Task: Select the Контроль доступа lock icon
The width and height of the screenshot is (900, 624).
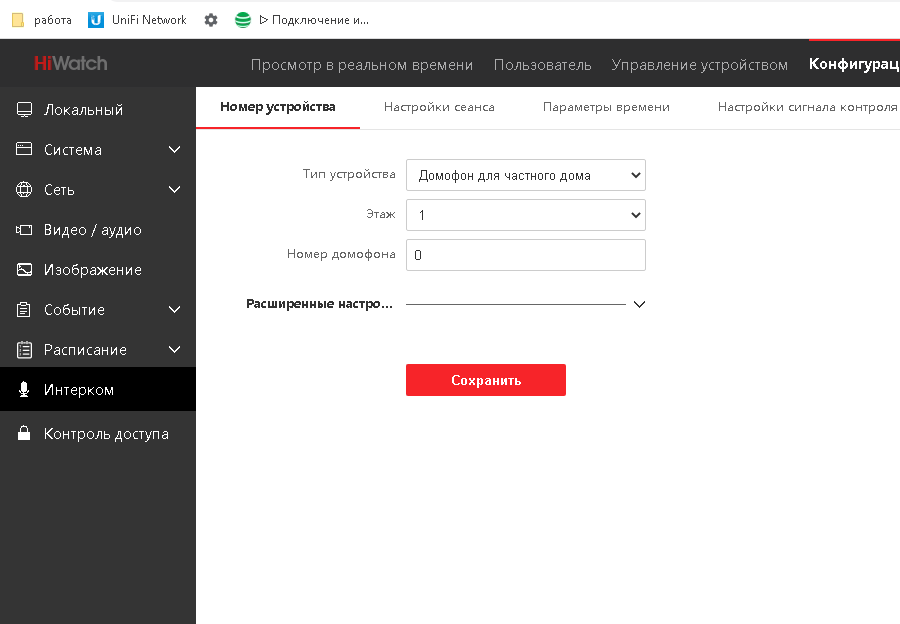Action: point(24,433)
